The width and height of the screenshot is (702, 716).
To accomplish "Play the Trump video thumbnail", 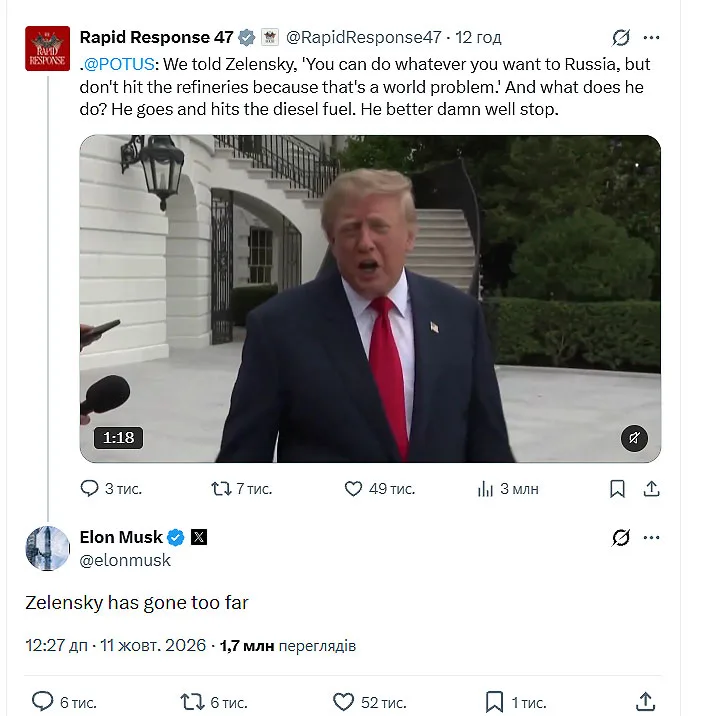I will click(370, 299).
